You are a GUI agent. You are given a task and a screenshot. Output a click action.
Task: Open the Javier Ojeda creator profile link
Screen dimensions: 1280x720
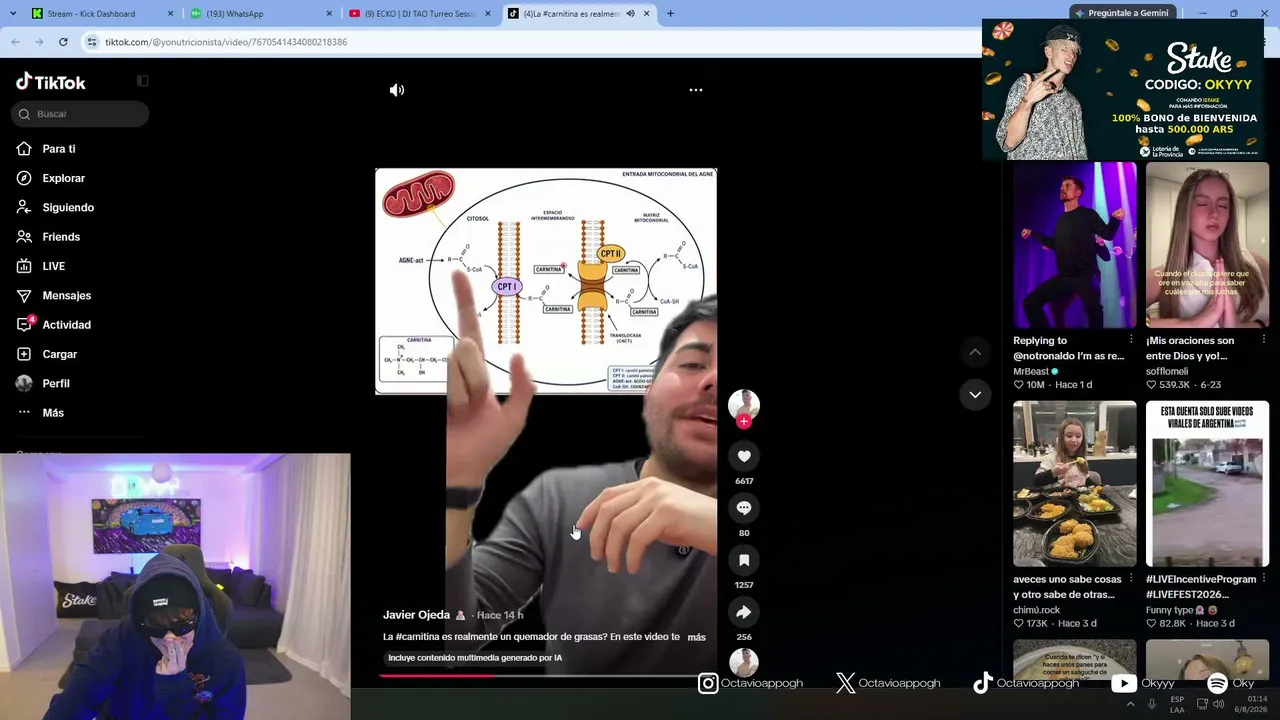416,615
